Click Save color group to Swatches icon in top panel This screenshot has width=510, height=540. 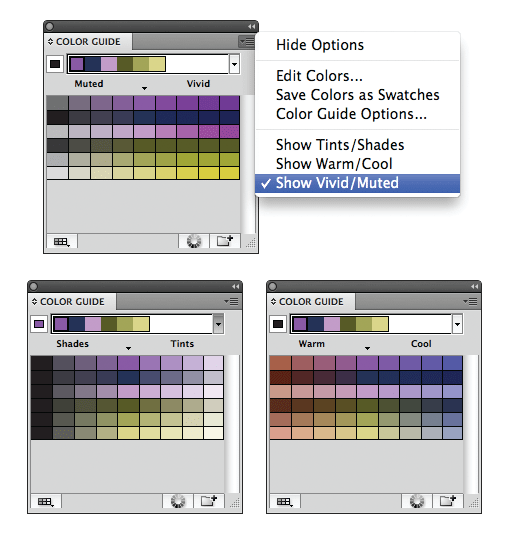click(x=225, y=241)
